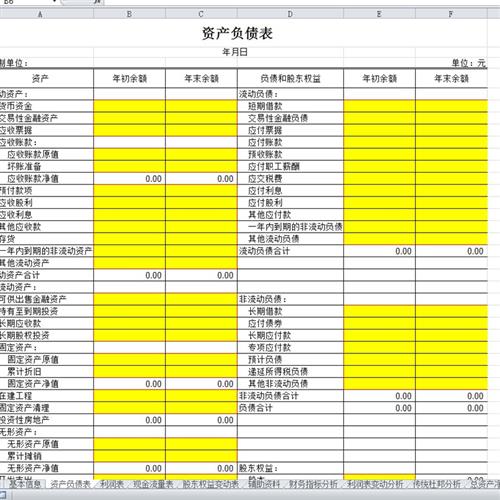Click the 累计摊销 label cell
This screenshot has height=500, width=500.
(x=47, y=456)
